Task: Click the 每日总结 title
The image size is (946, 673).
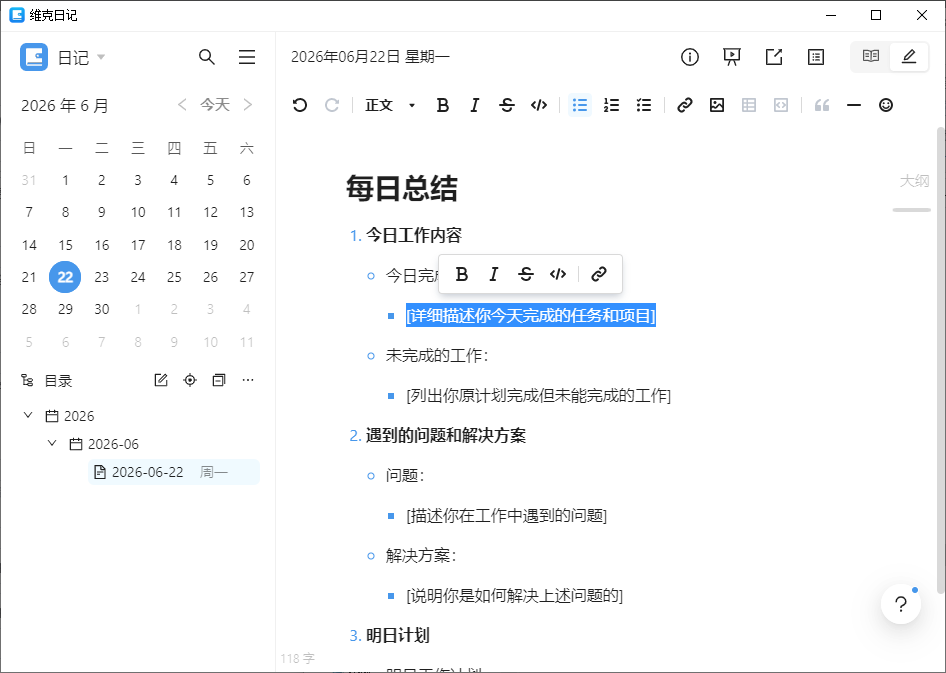Action: pos(402,188)
